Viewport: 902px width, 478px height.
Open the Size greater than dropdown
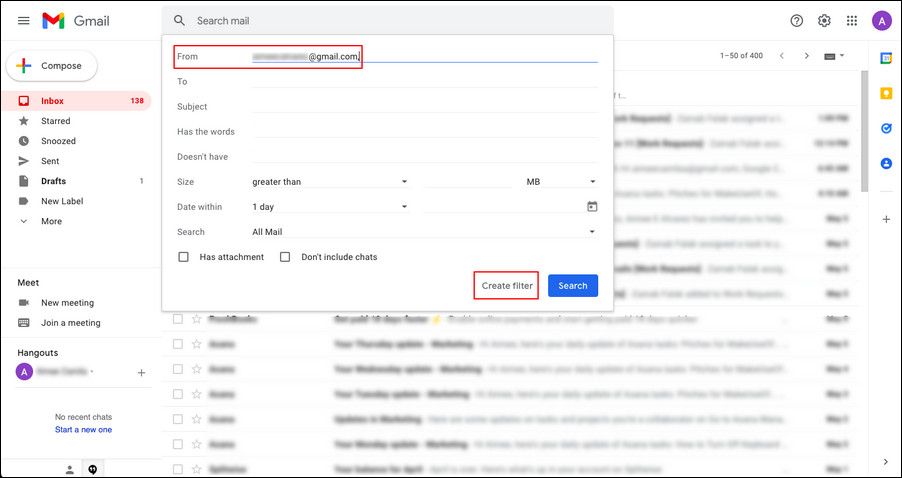(x=330, y=182)
